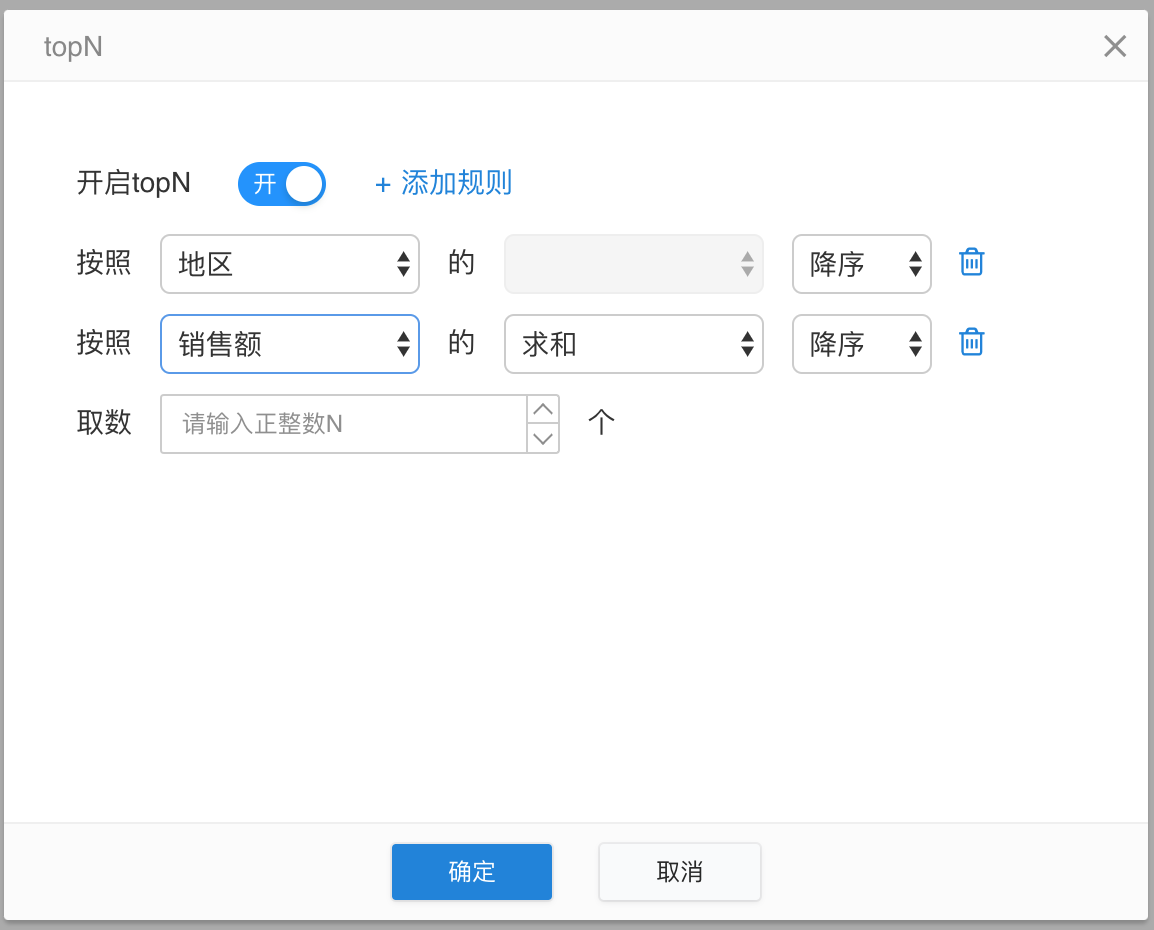Focus the 请输入正整数N input field
The width and height of the screenshot is (1154, 930).
(x=343, y=424)
